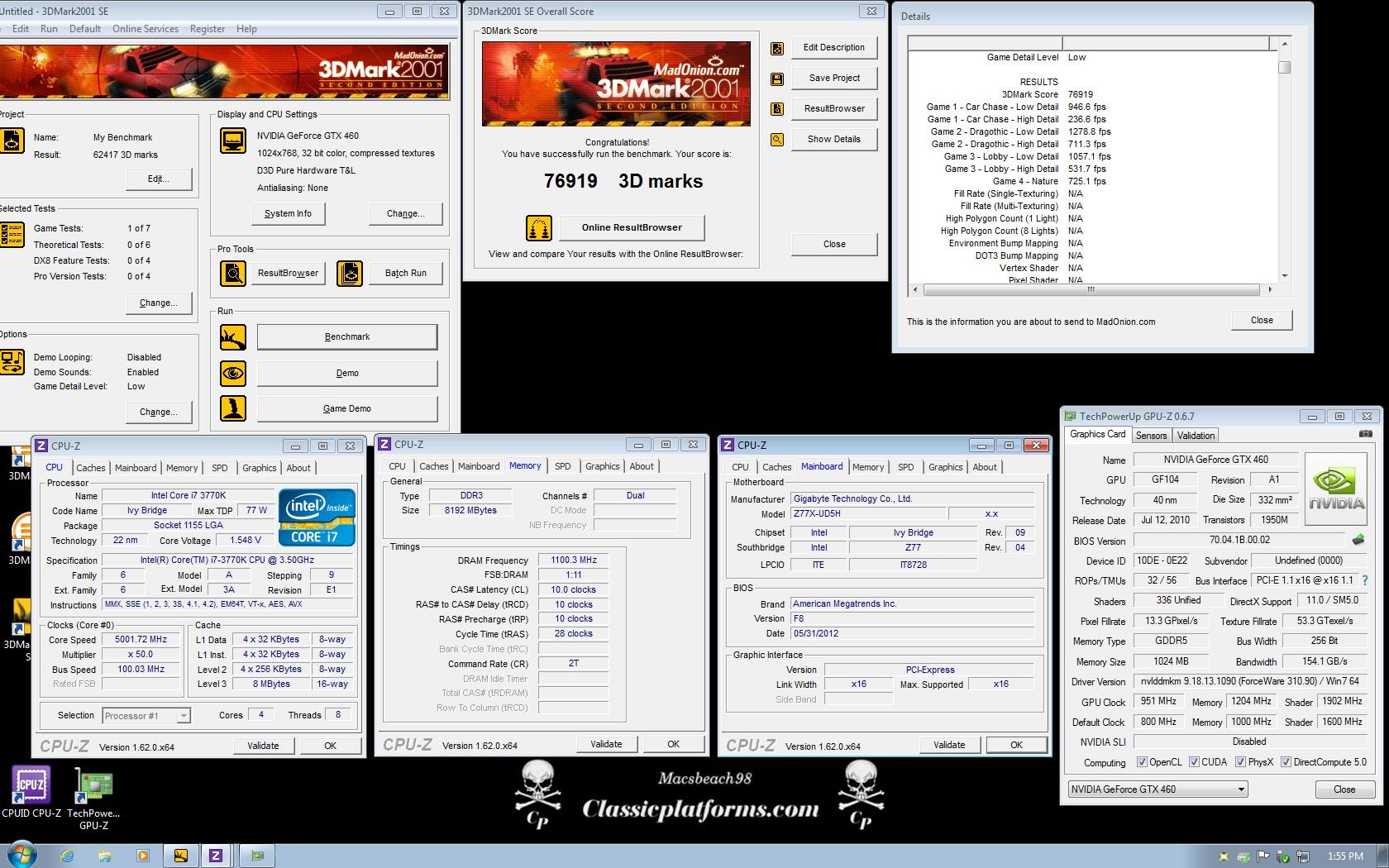Click the Save Project disk icon
Viewport: 1389px width, 868px height.
pos(777,79)
